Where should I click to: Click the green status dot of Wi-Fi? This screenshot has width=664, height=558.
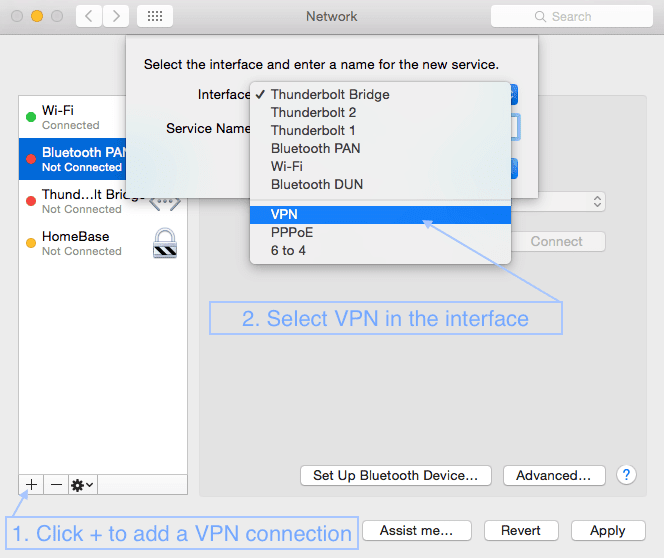(31, 117)
